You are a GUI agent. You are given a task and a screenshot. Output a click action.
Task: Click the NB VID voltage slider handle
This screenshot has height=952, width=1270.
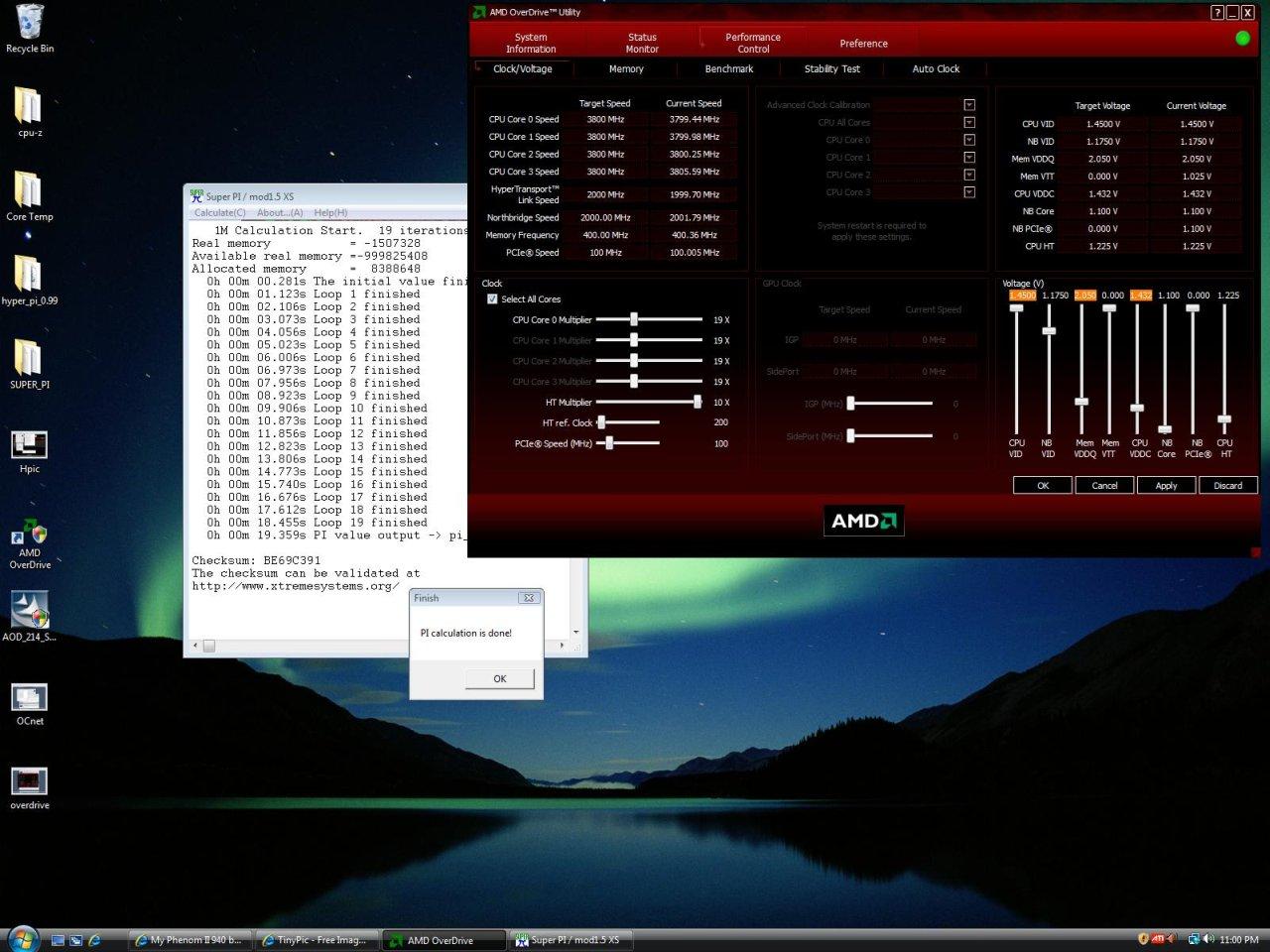pyautogui.click(x=1049, y=330)
